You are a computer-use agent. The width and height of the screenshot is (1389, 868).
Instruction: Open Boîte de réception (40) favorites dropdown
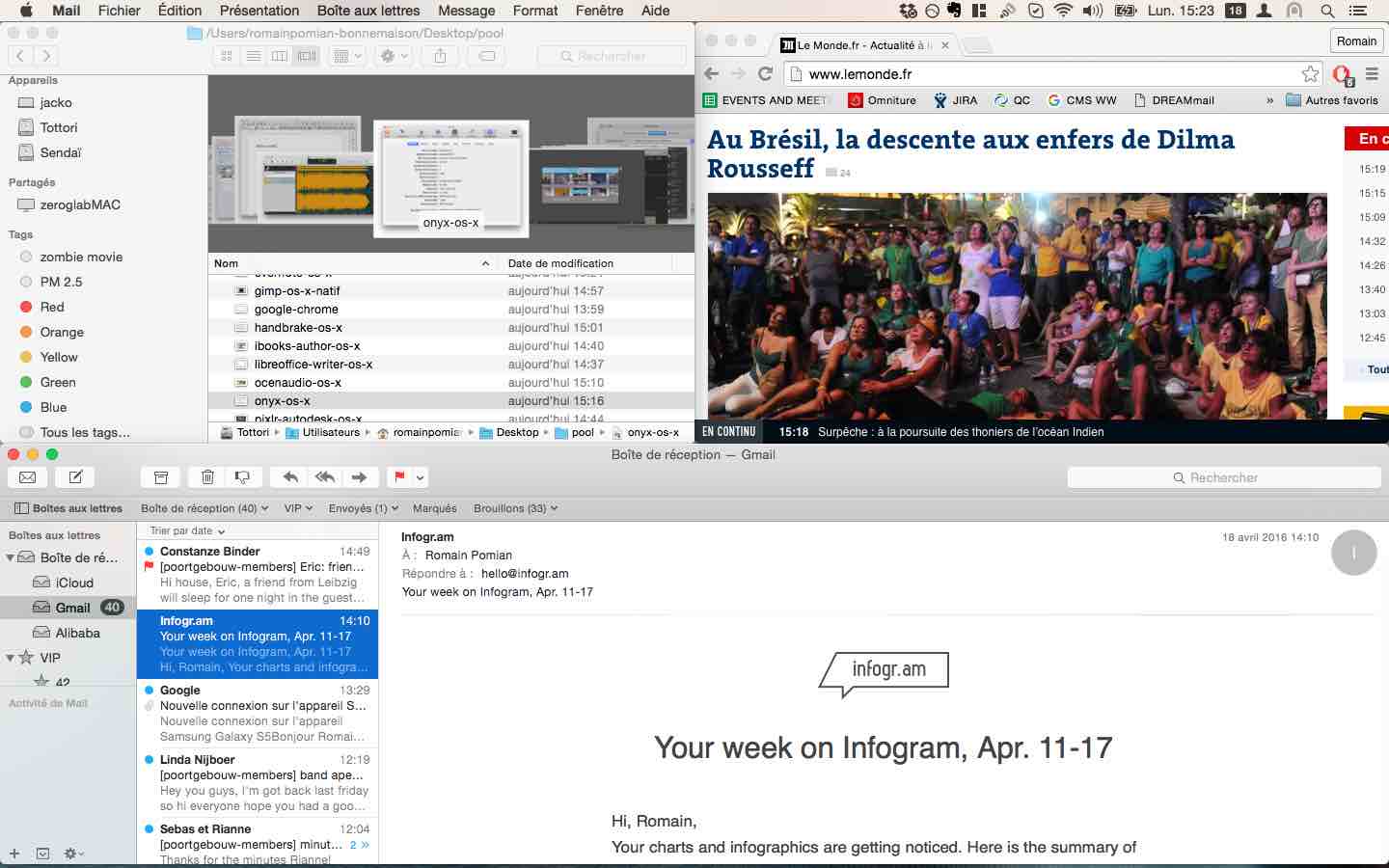(x=204, y=508)
